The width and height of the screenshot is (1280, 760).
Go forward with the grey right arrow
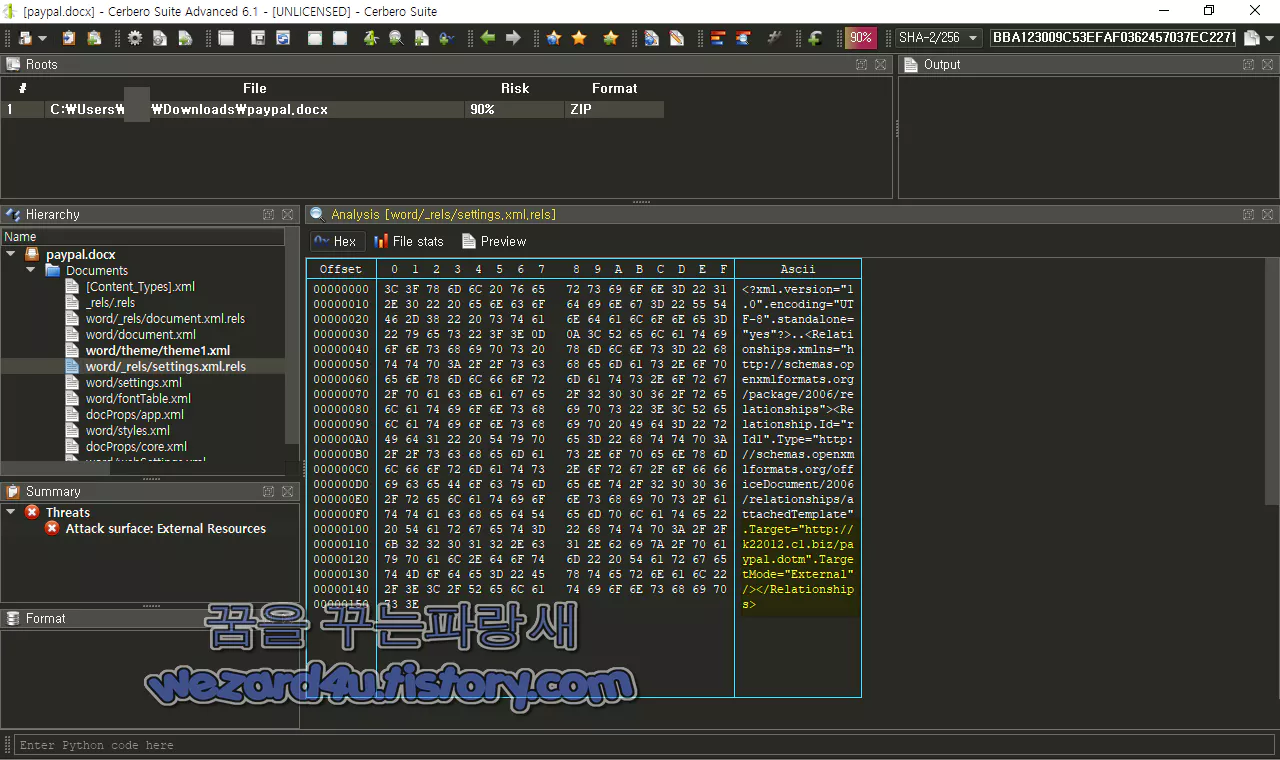coord(513,38)
